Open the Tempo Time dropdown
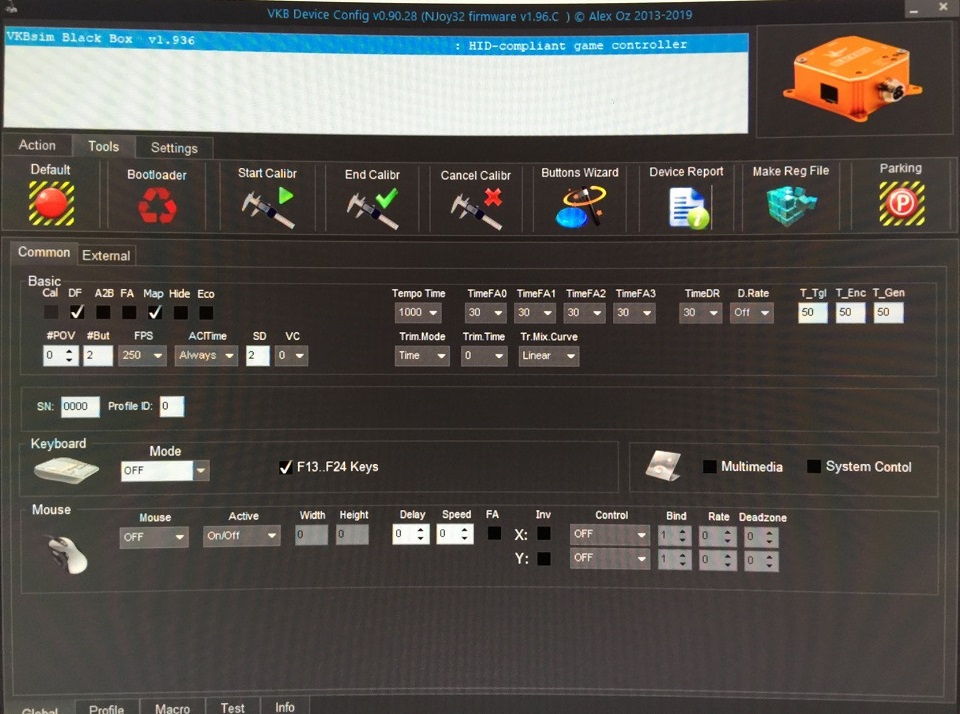 point(418,313)
